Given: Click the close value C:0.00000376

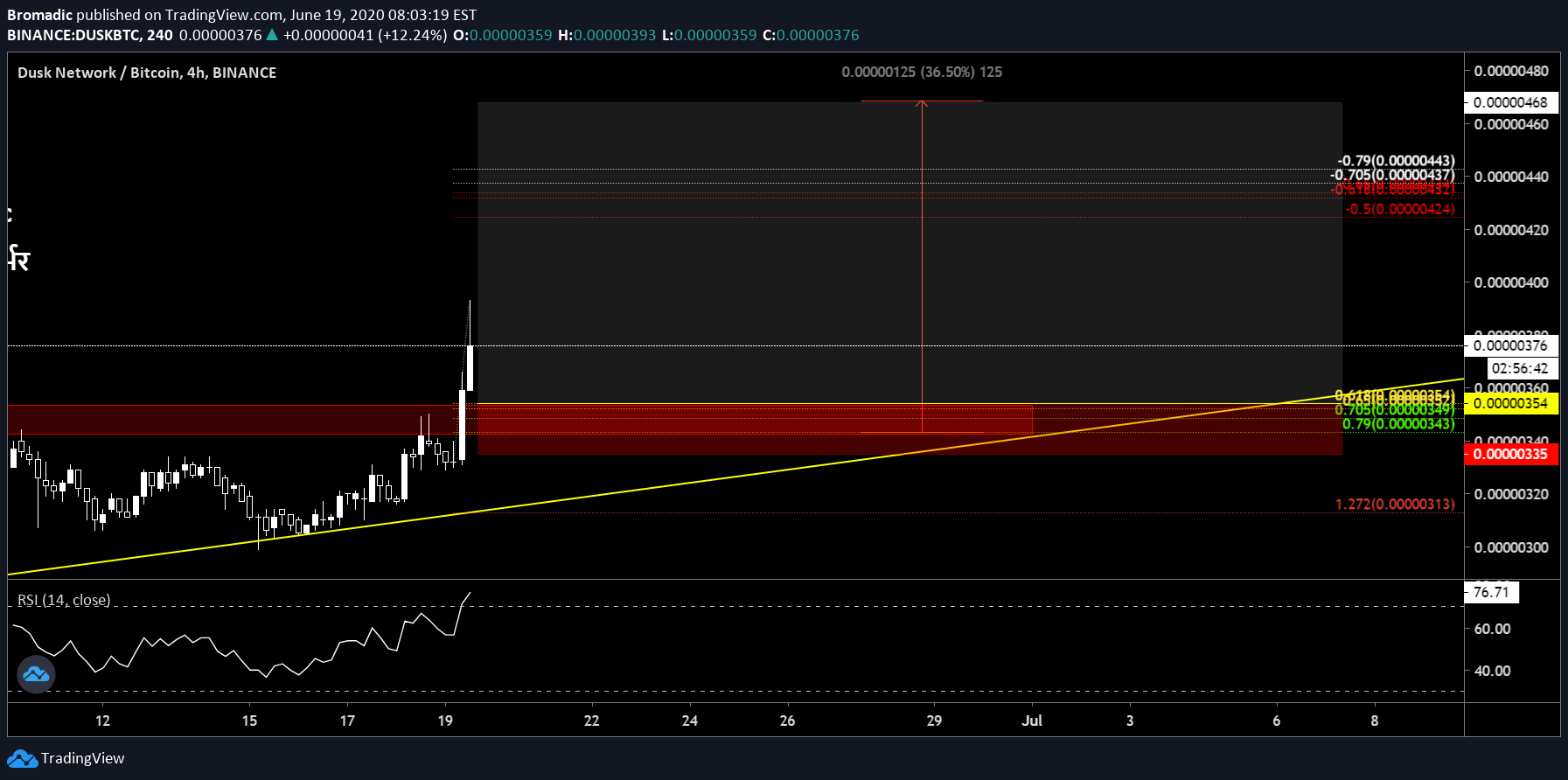Looking at the screenshot, I should coord(811,35).
